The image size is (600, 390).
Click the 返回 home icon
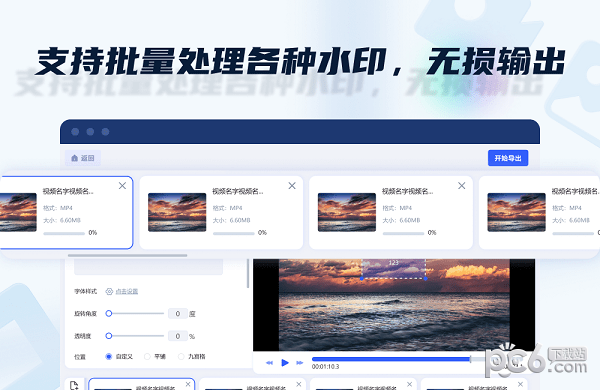pos(75,158)
